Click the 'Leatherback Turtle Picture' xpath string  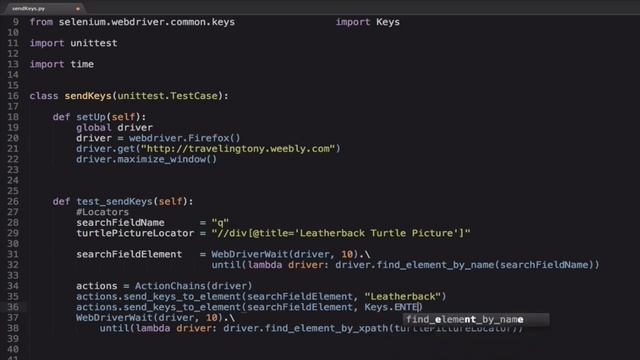341,233
